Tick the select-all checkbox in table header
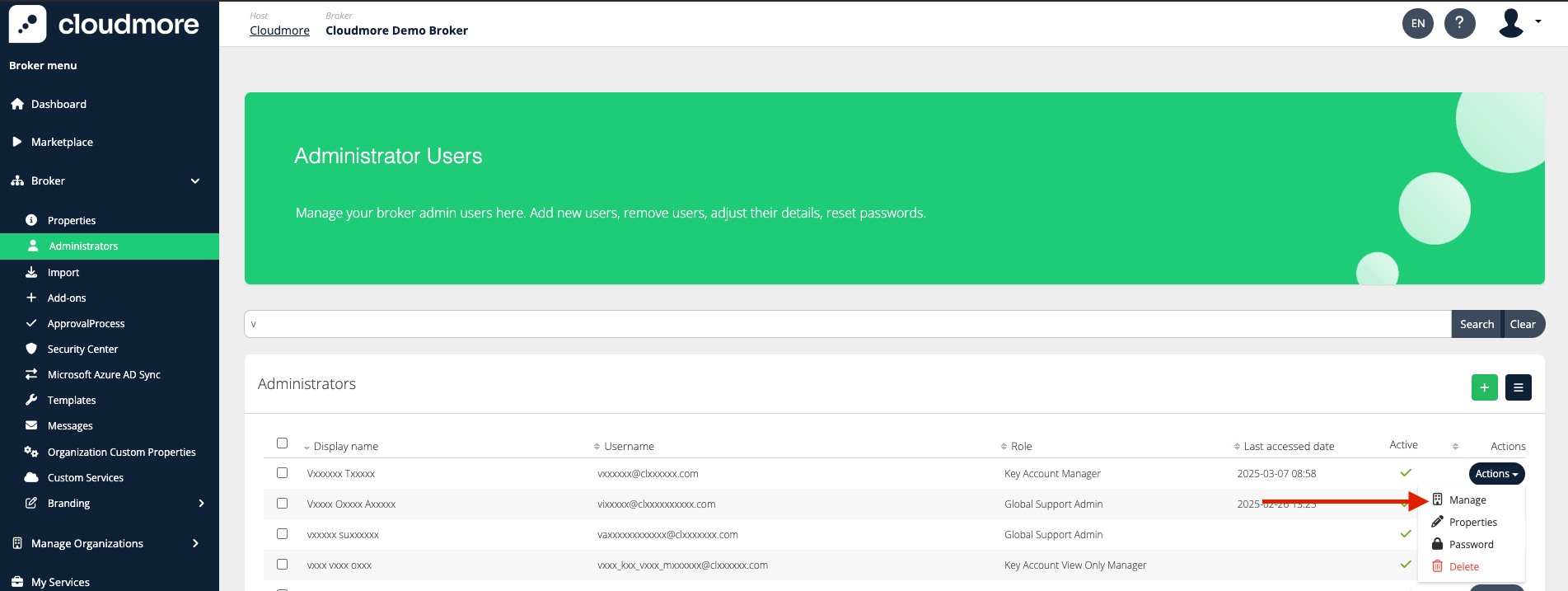 click(x=282, y=443)
